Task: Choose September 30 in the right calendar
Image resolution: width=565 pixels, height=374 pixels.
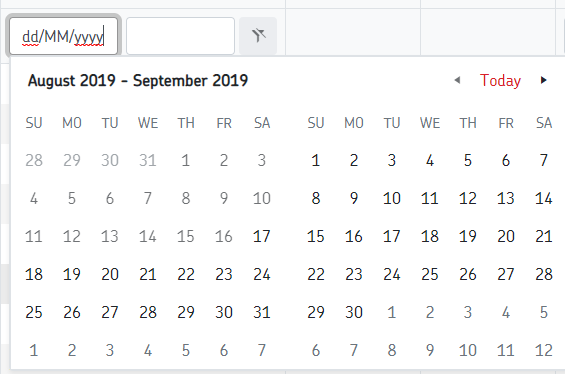Action: point(354,312)
